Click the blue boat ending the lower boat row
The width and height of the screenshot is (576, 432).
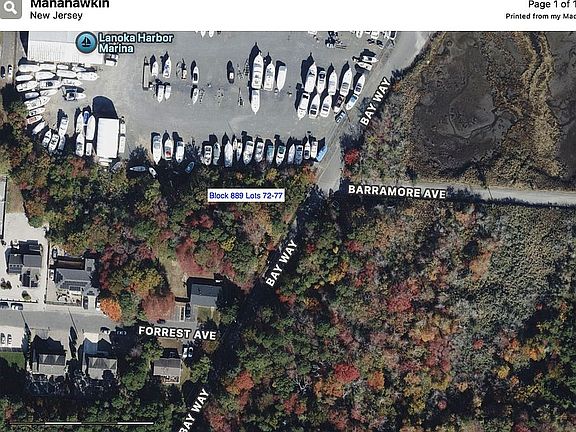coord(321,153)
